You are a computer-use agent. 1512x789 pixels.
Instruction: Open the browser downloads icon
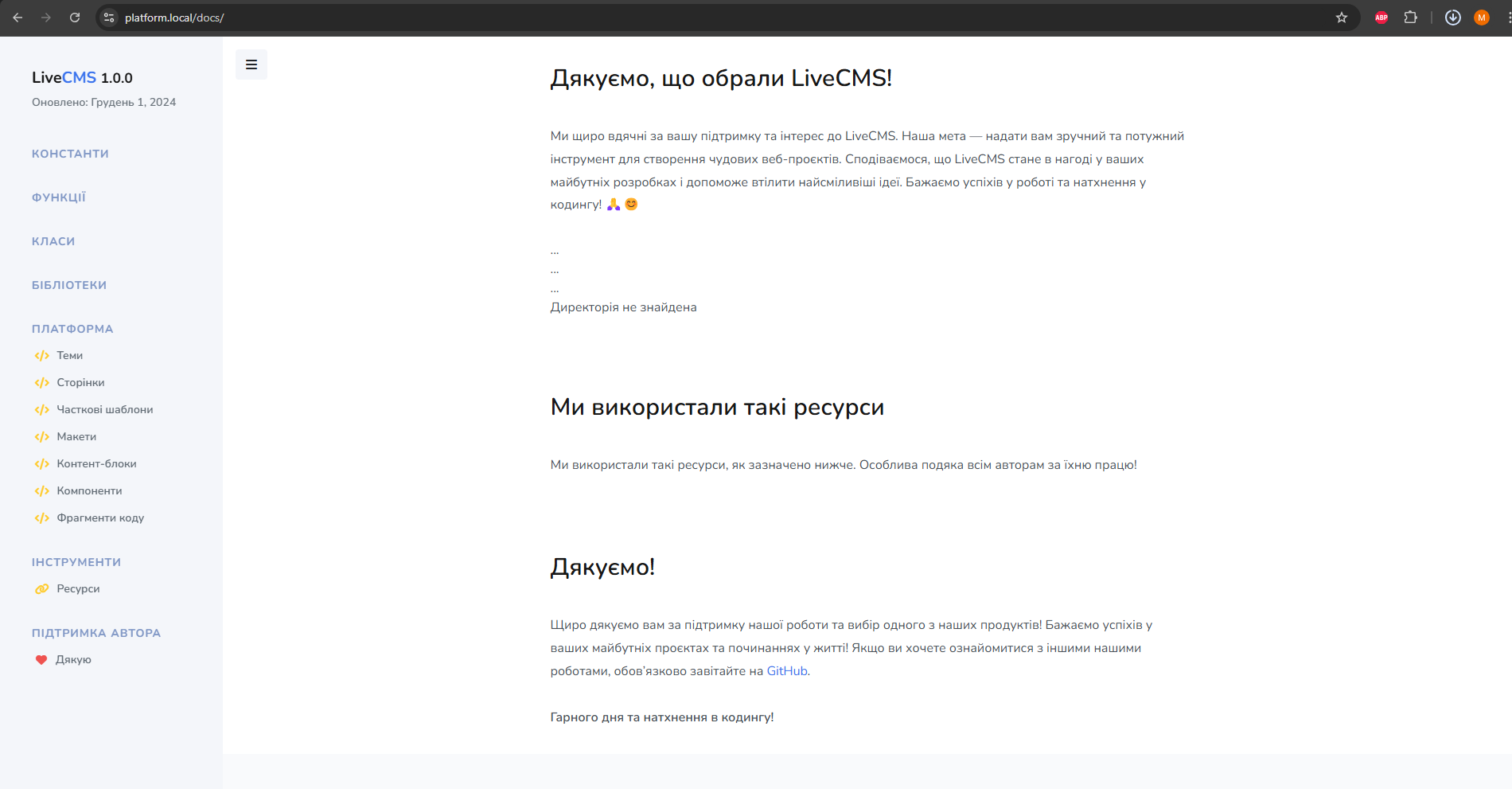(x=1453, y=18)
